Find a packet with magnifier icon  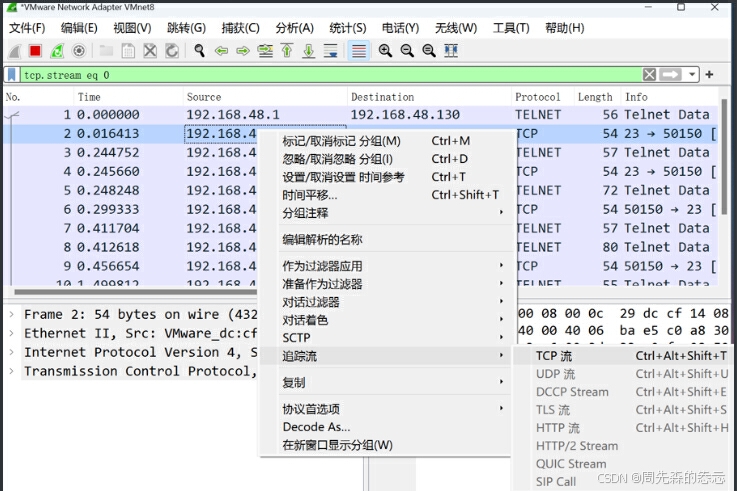coord(199,51)
